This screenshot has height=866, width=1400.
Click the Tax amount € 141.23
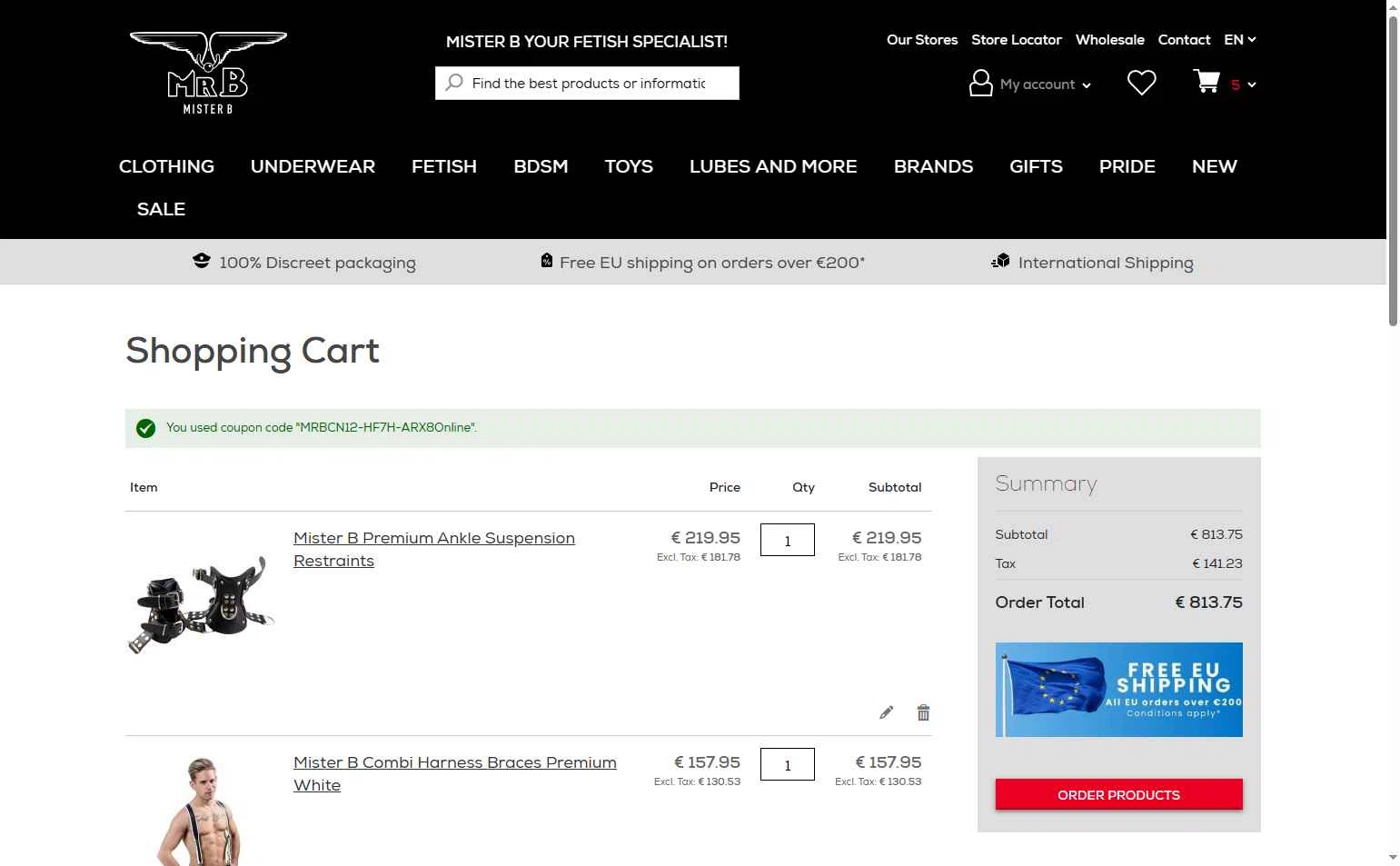(1216, 563)
